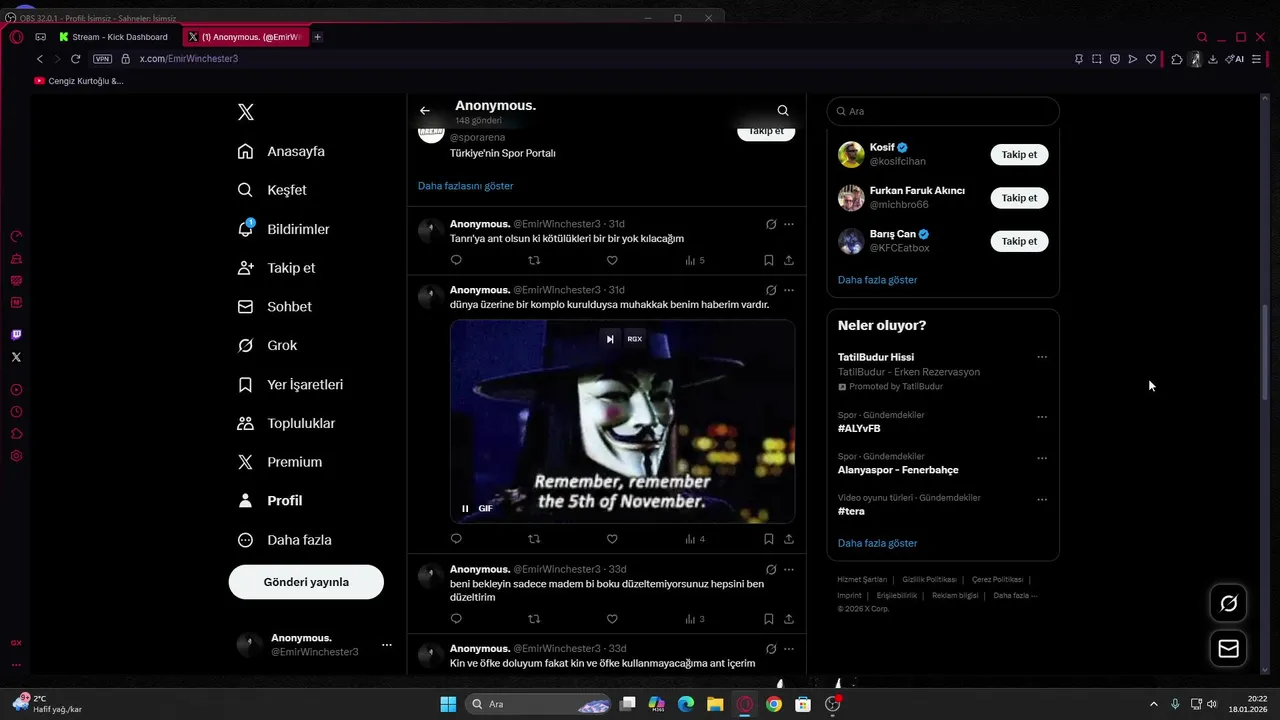The image size is (1280, 720).
Task: Open options for TatilBudur promoted trend
Action: point(1042,357)
